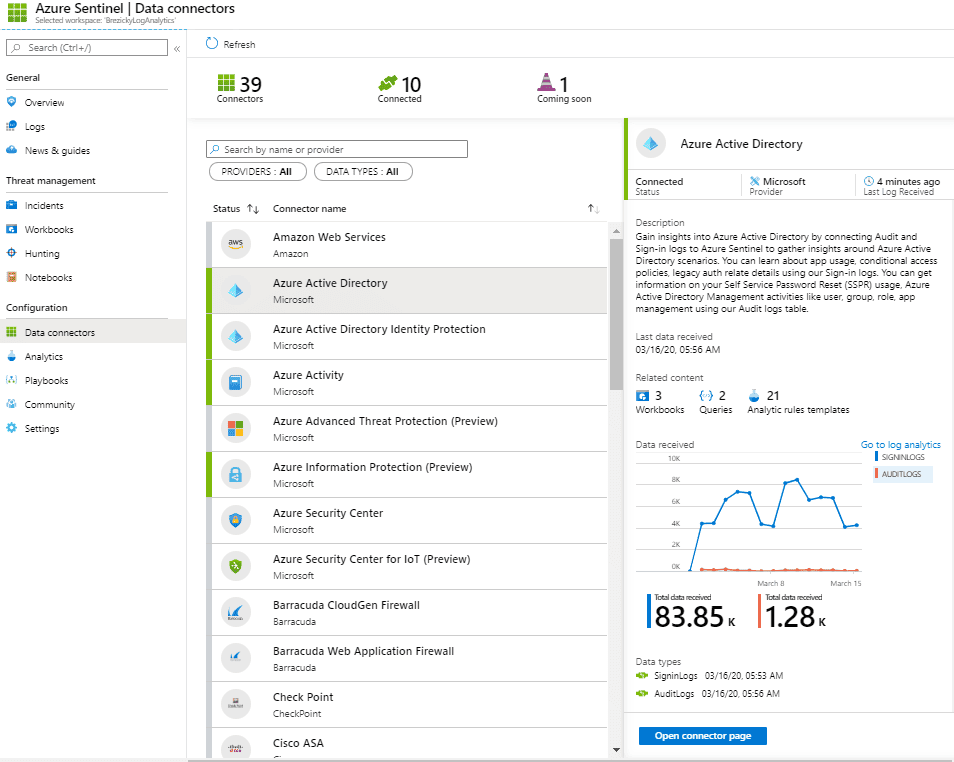
Task: Click the Azure Information Protection lock icon
Action: pyautogui.click(x=235, y=474)
